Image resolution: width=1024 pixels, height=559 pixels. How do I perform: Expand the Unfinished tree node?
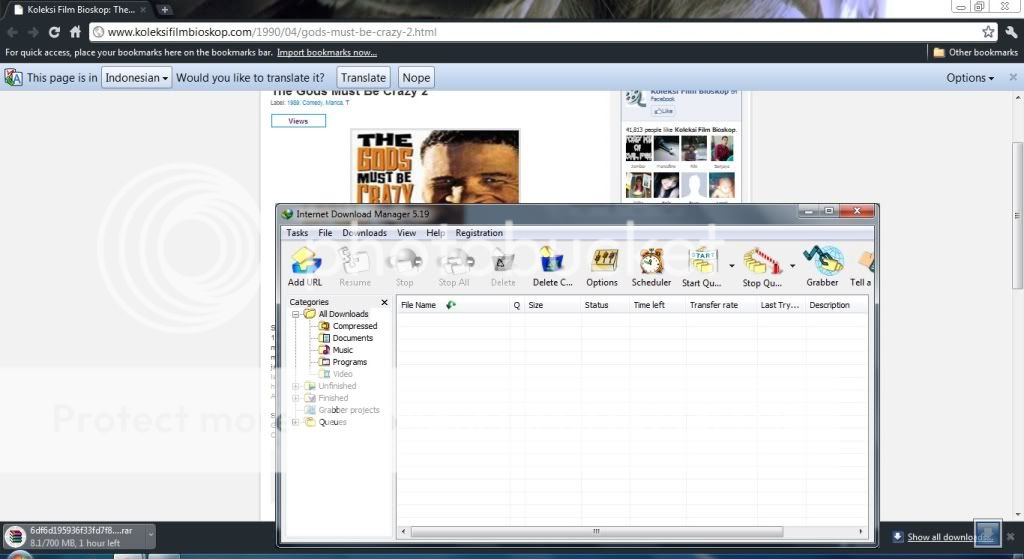coord(295,386)
